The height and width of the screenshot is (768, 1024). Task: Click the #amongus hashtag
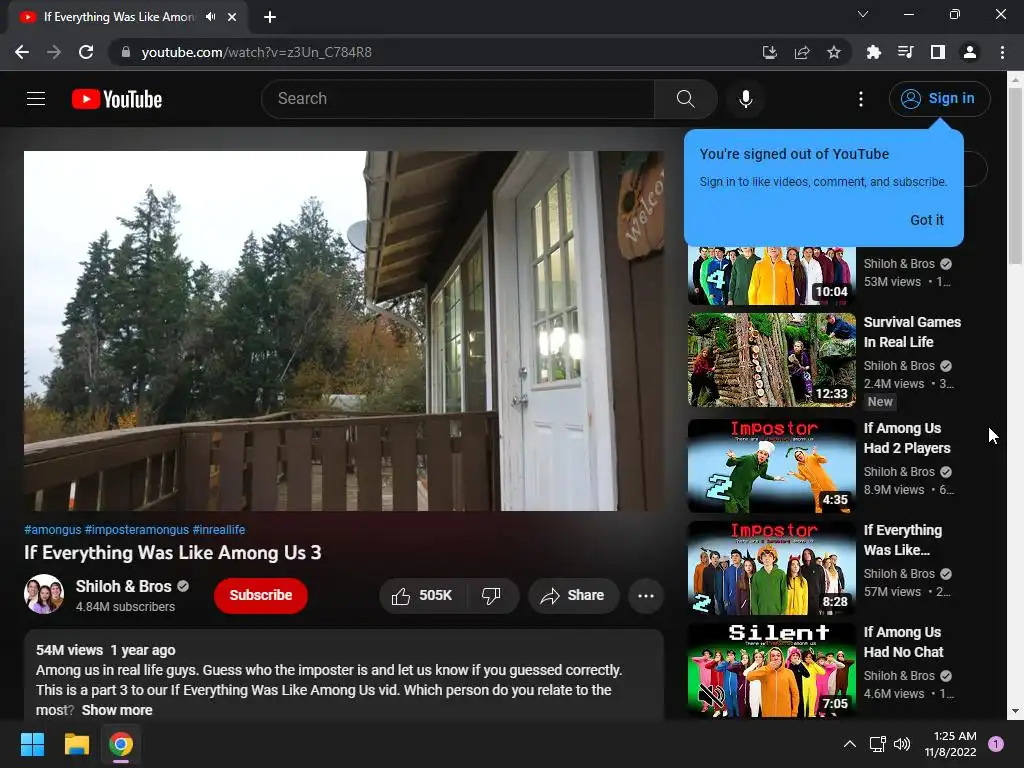coord(53,530)
